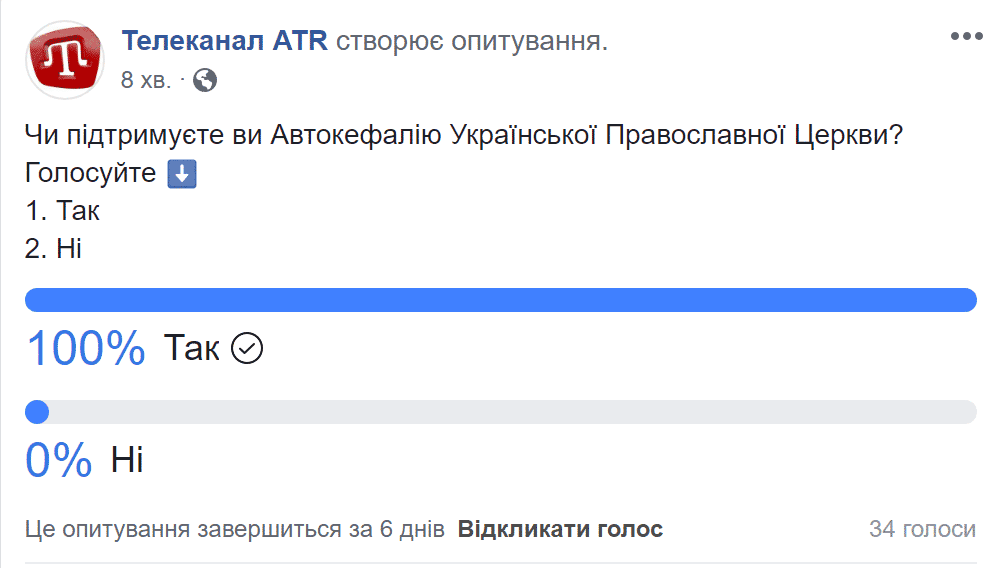Open the ATR channel profile picture

tap(64, 59)
